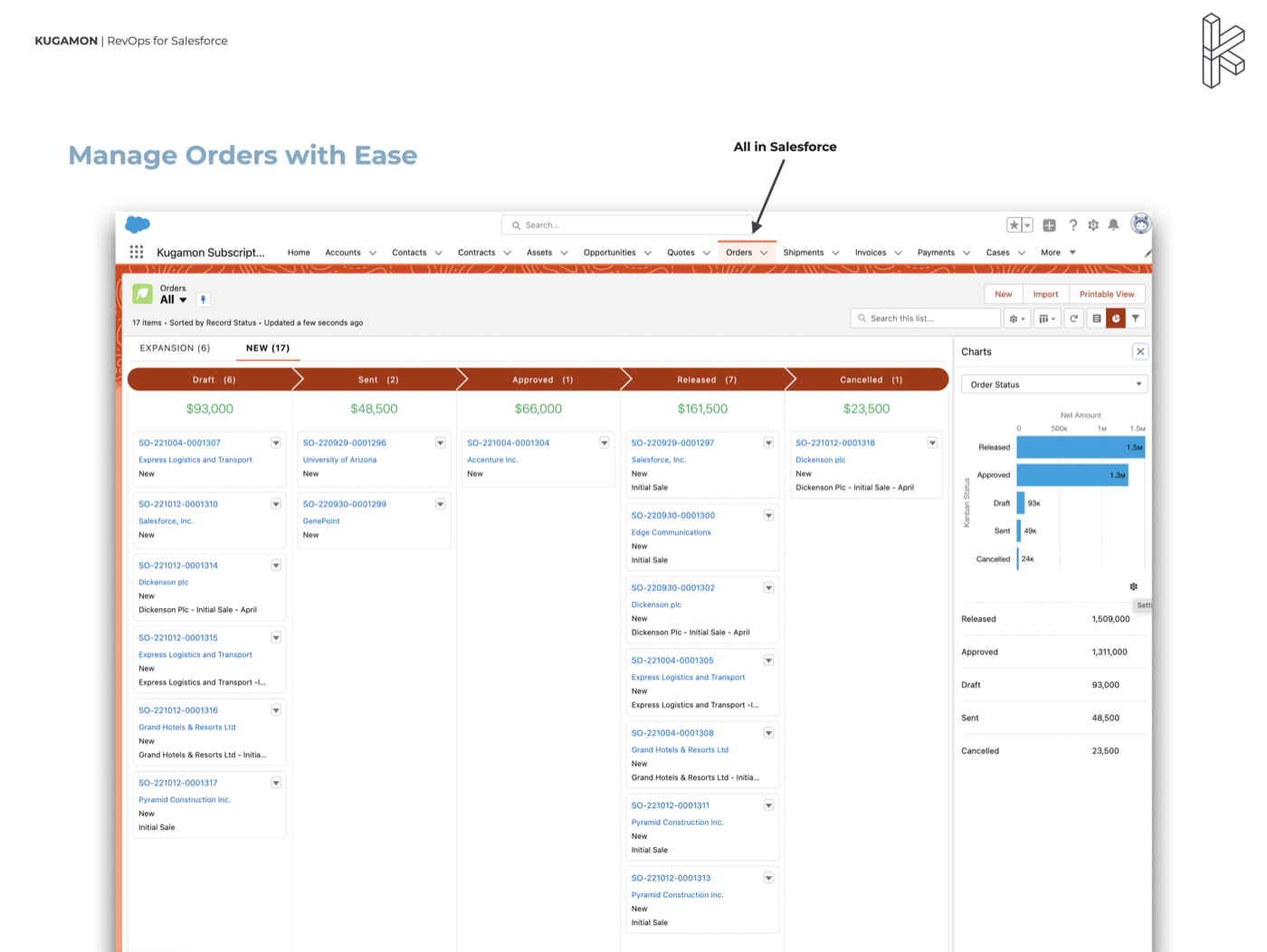Open Salesforce Help with the question mark icon
The image size is (1267, 952).
click(x=1072, y=224)
